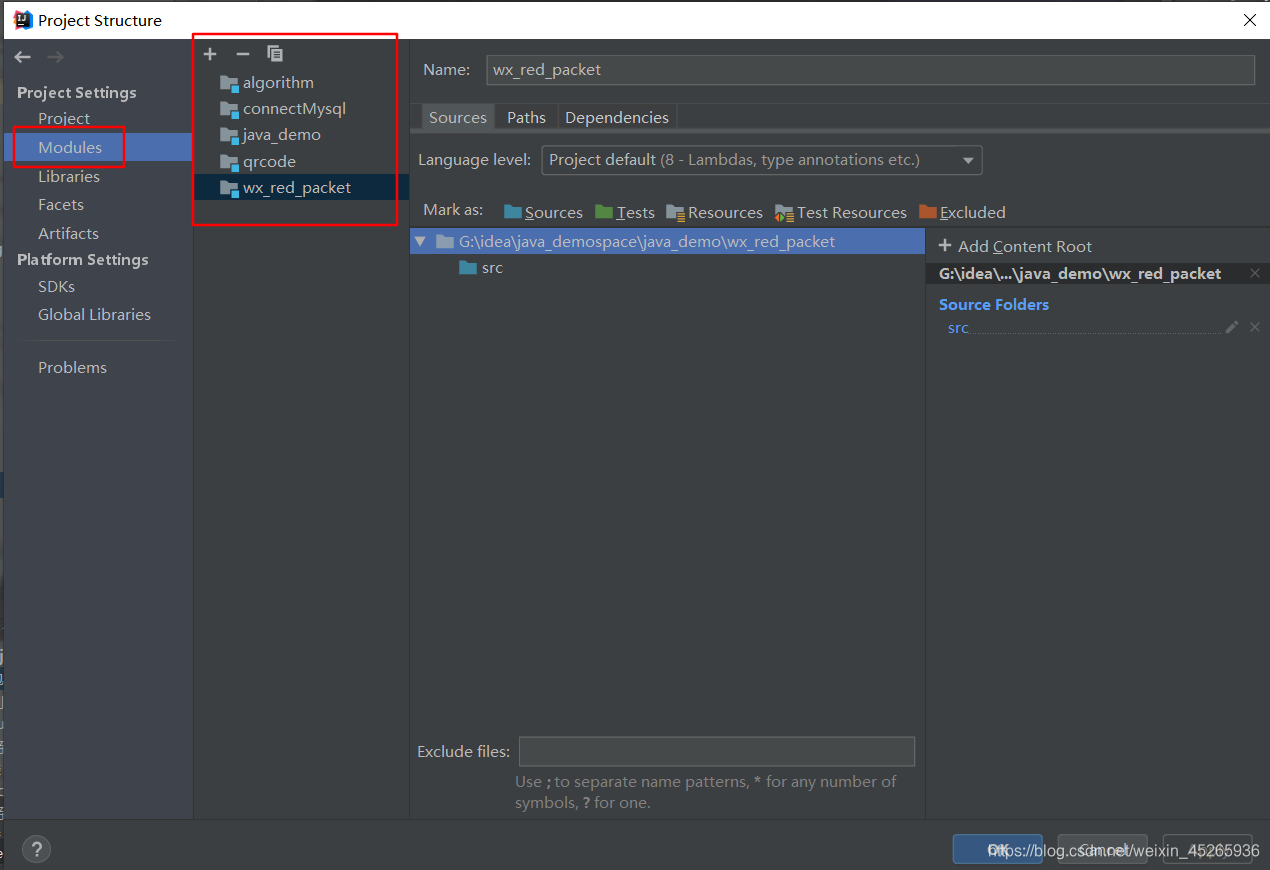This screenshot has width=1270, height=870.
Task: Click the Exclude files input field
Action: coord(717,751)
